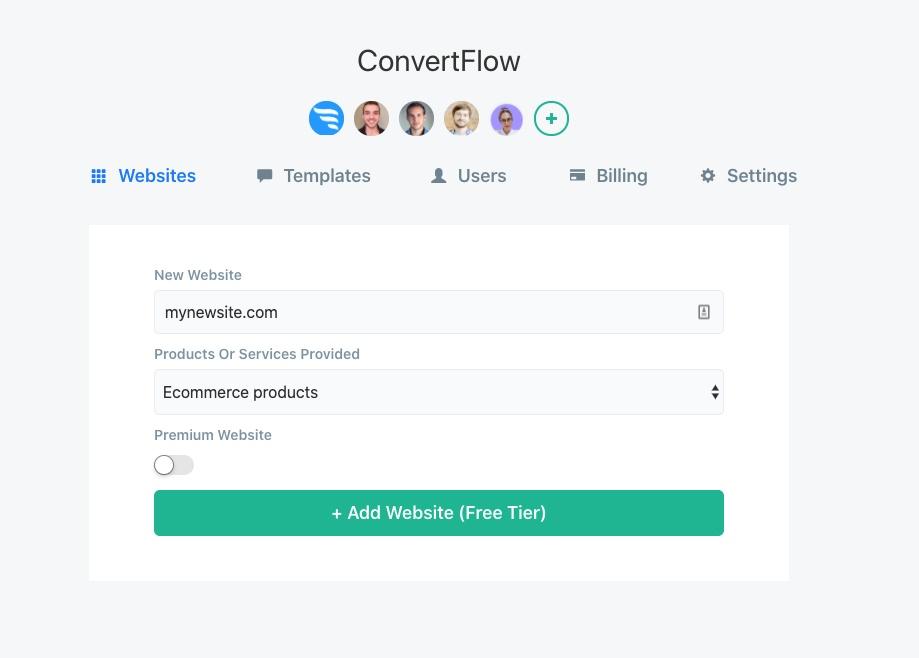
Task: Click the purple-background user avatar
Action: [x=506, y=118]
